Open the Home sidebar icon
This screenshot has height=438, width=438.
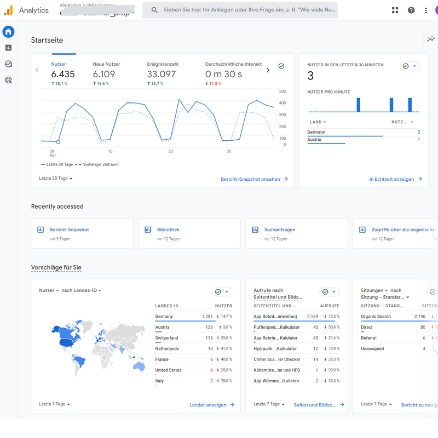[x=8, y=32]
